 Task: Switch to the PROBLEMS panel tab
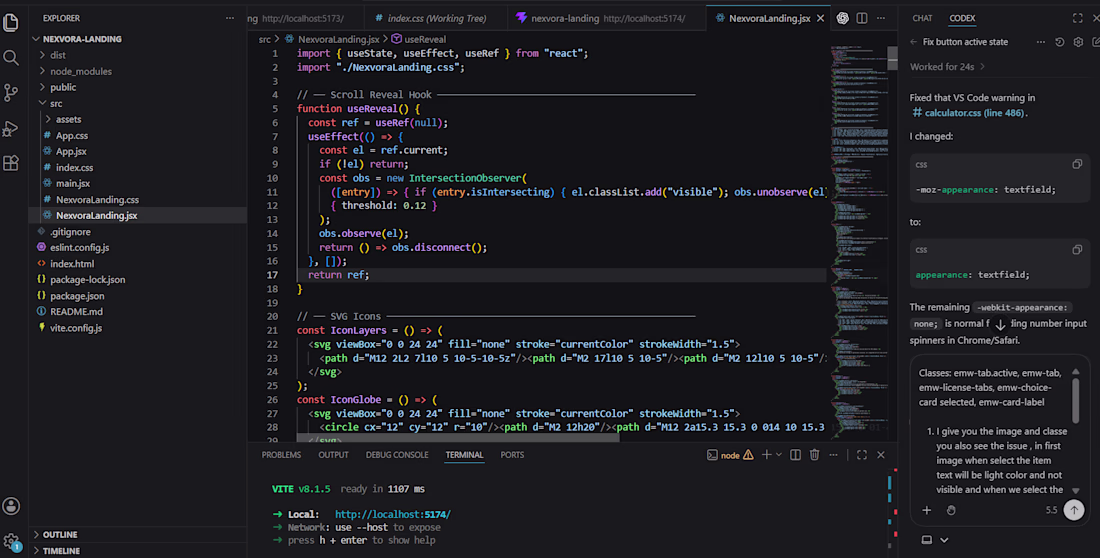click(281, 455)
